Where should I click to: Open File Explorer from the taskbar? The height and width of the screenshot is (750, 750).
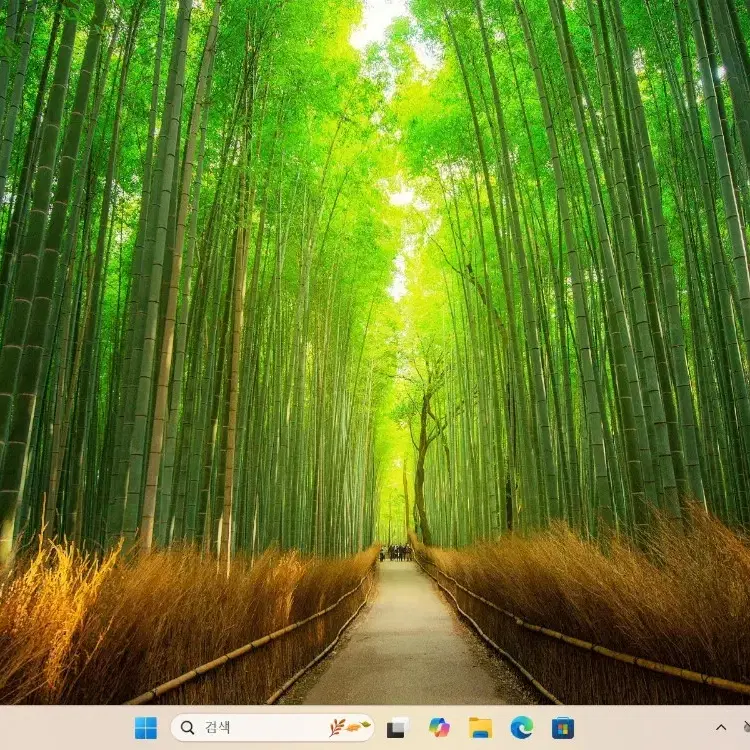481,728
